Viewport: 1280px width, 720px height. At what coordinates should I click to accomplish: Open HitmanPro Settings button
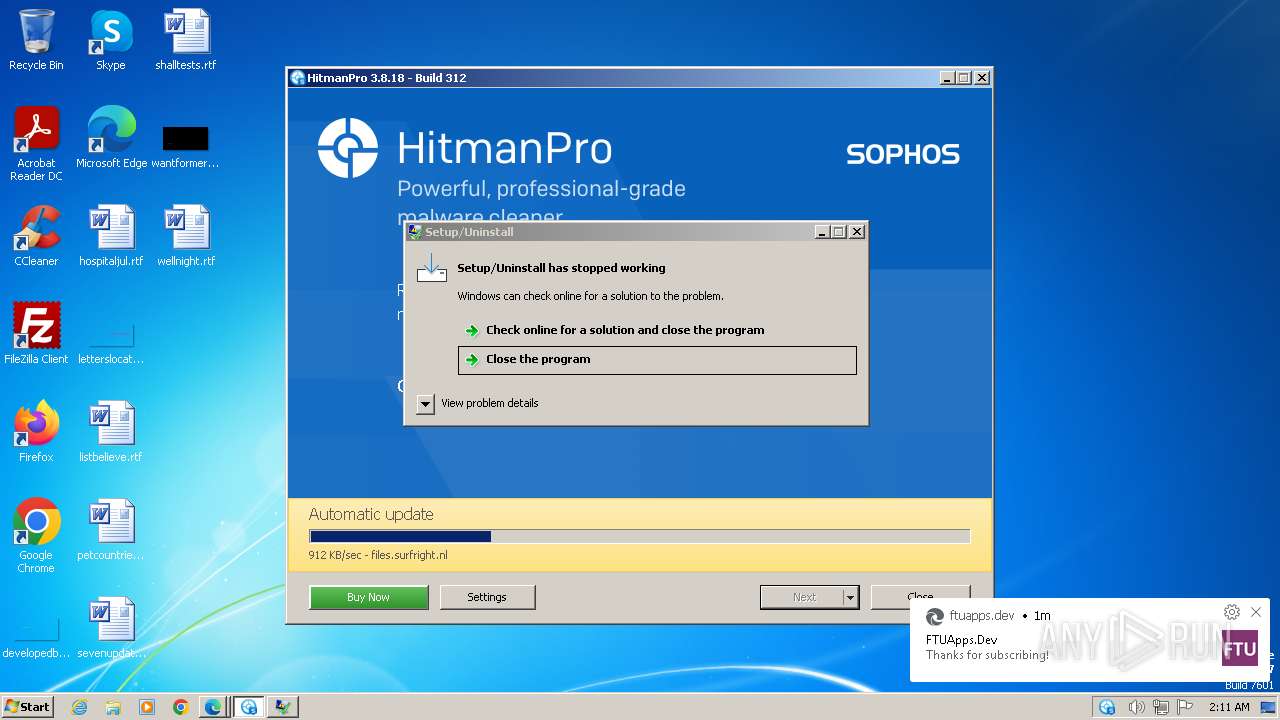click(x=487, y=597)
